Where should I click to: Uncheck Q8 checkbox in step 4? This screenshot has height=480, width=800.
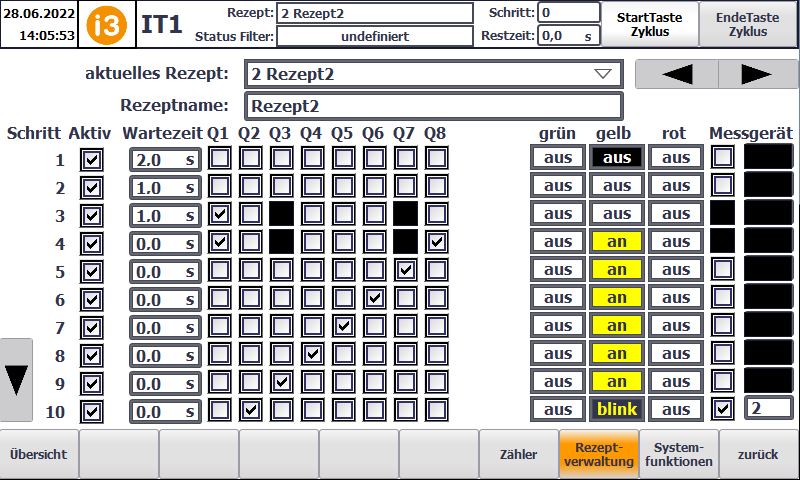tap(436, 242)
